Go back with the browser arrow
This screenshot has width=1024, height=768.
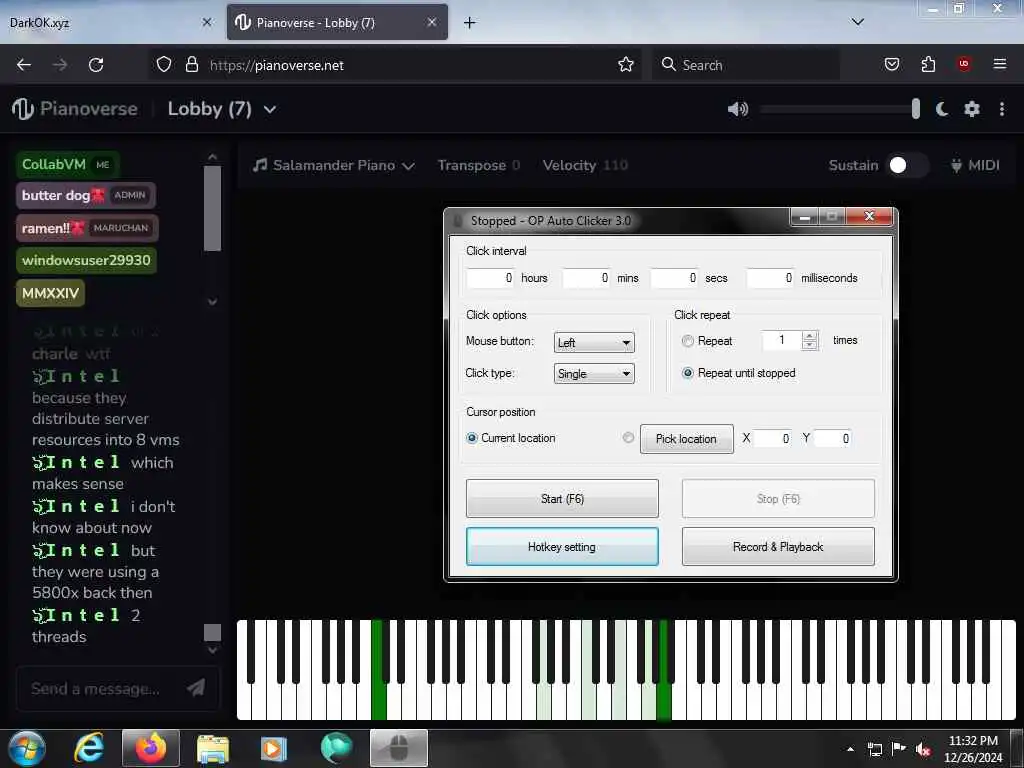pyautogui.click(x=24, y=65)
